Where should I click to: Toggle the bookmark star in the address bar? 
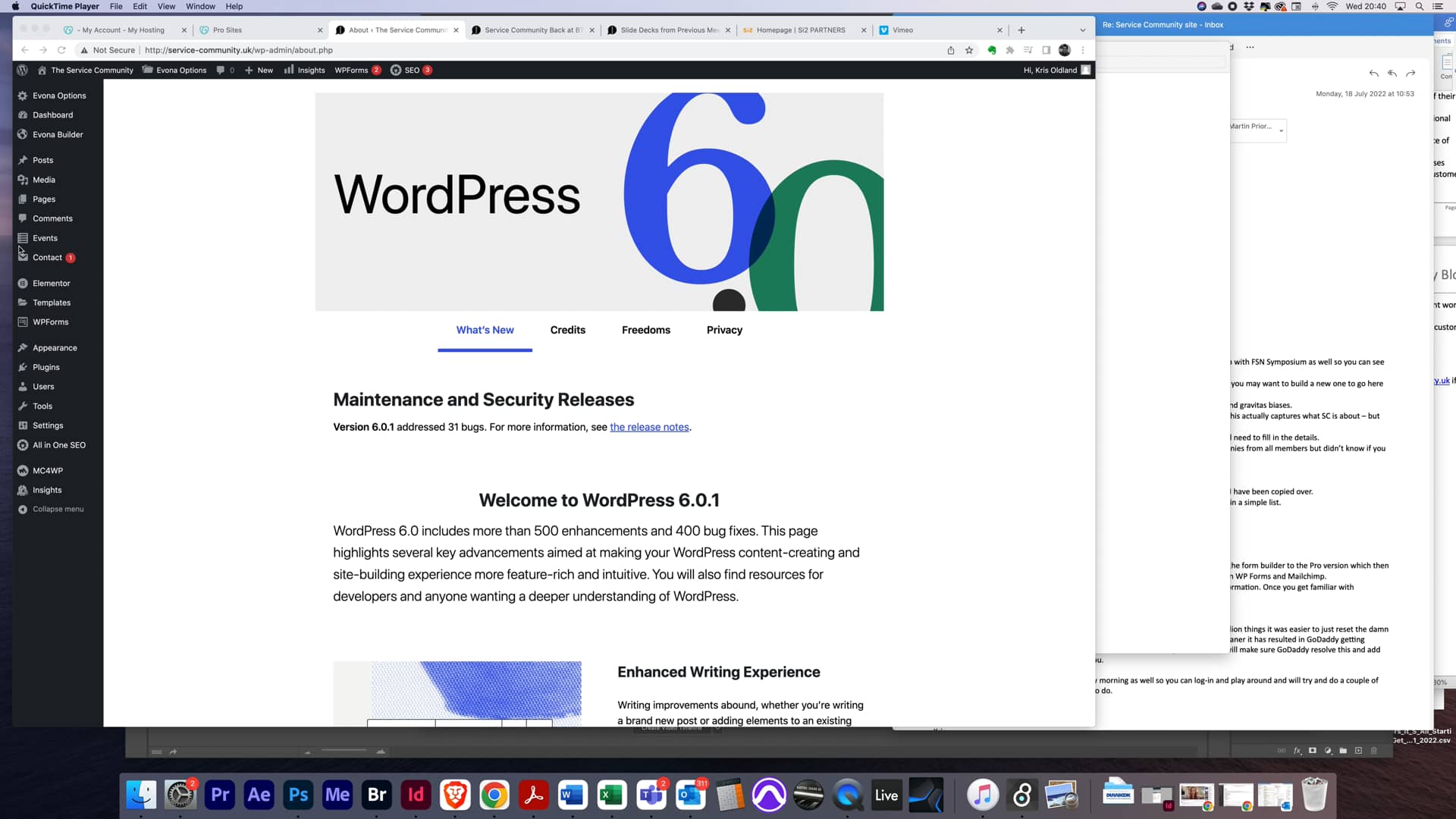pyautogui.click(x=970, y=50)
